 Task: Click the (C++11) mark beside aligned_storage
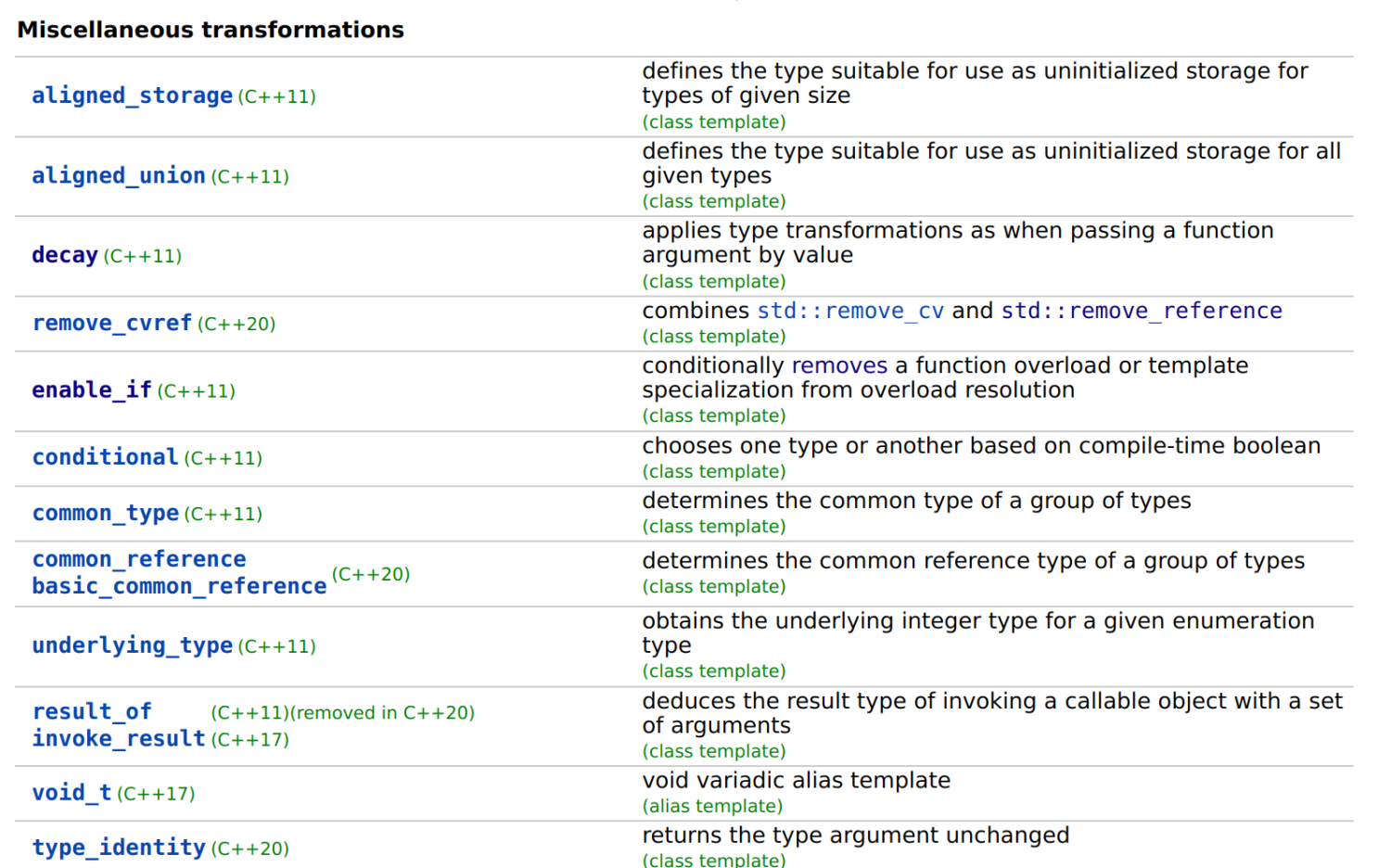coord(277,96)
